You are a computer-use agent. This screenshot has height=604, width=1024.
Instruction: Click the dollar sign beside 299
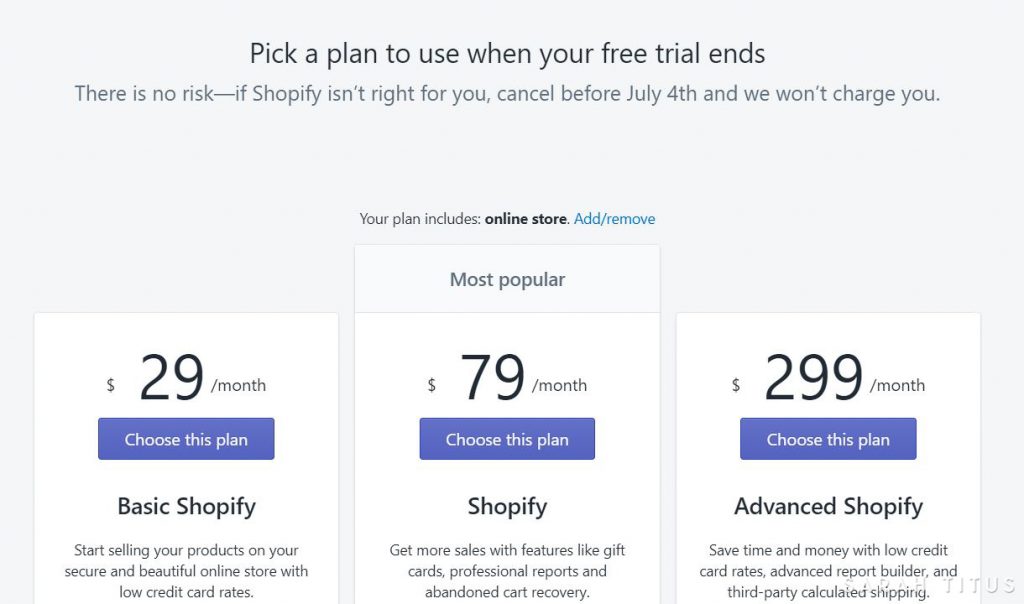tap(736, 385)
